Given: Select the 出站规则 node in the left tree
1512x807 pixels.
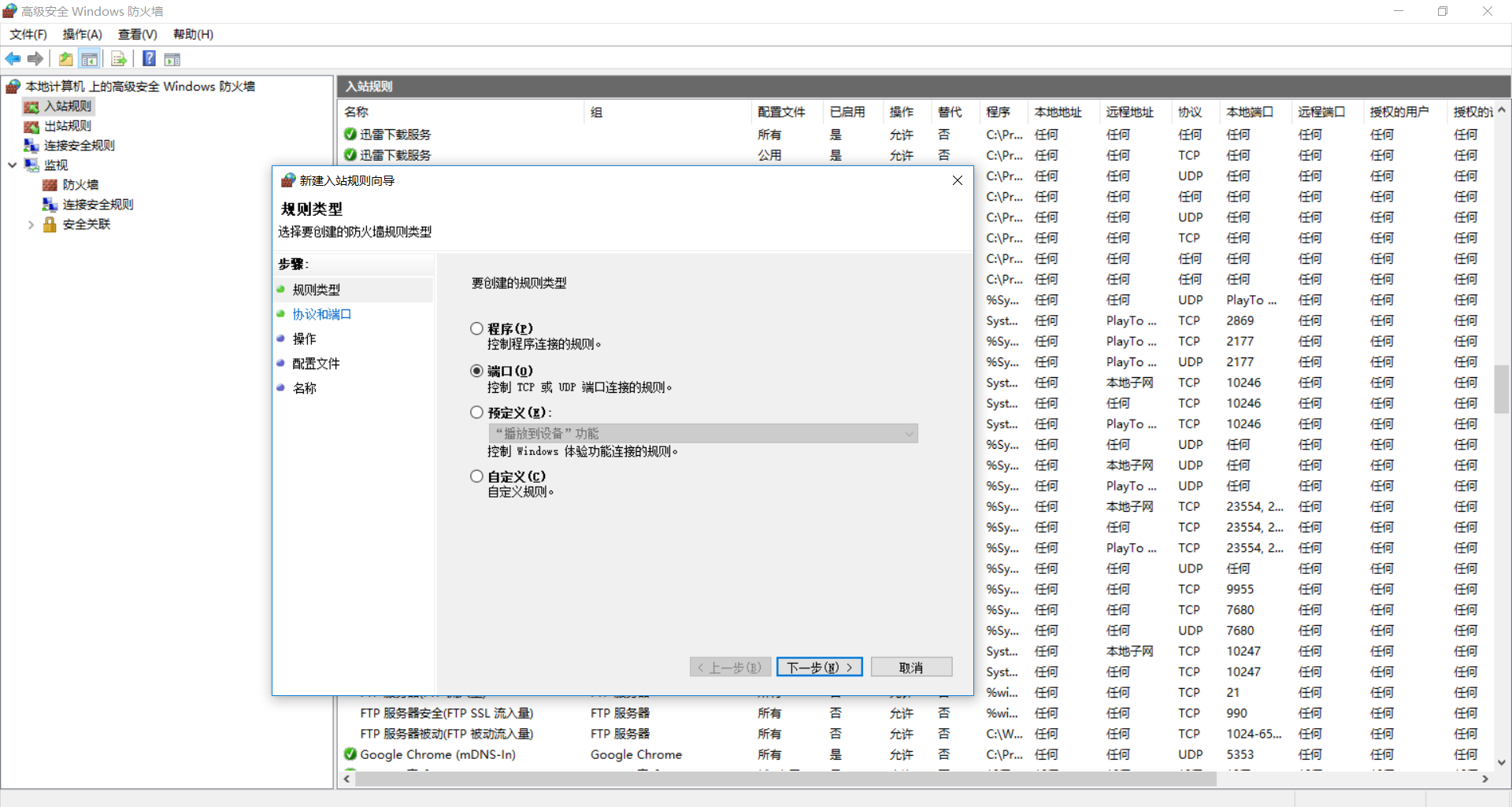Looking at the screenshot, I should (66, 125).
